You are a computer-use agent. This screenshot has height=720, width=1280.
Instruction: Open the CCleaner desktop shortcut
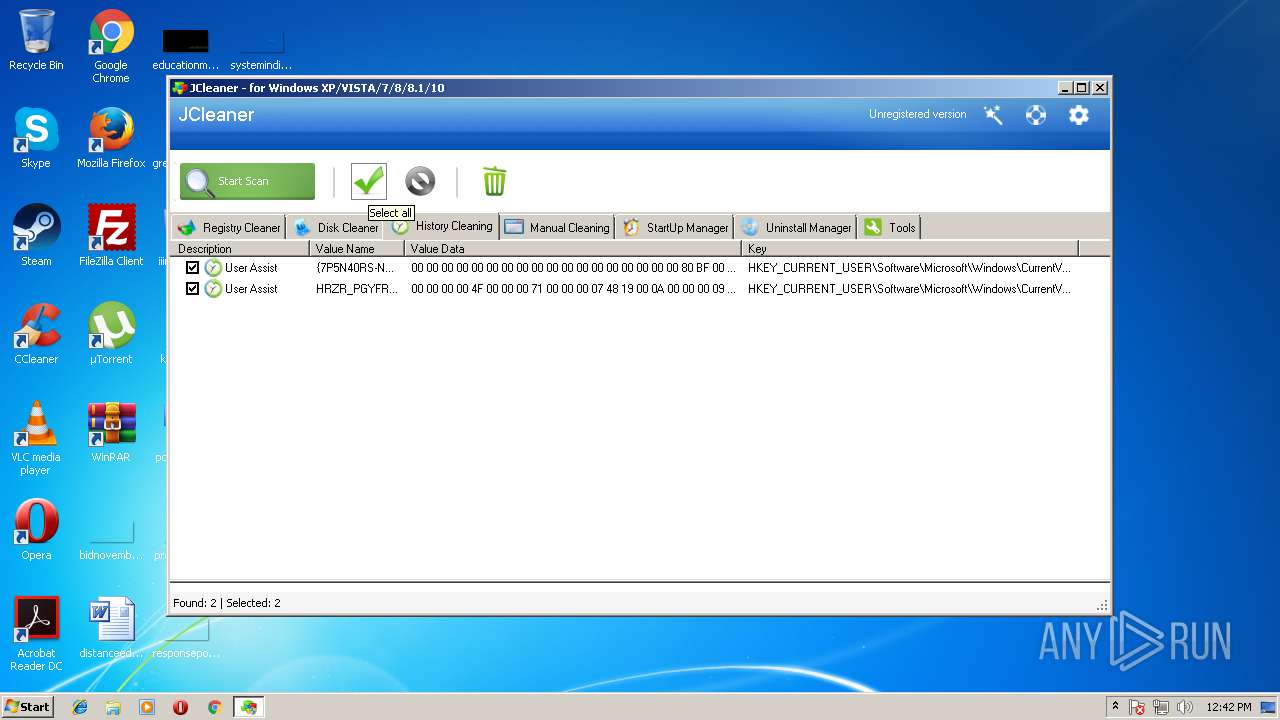(36, 334)
